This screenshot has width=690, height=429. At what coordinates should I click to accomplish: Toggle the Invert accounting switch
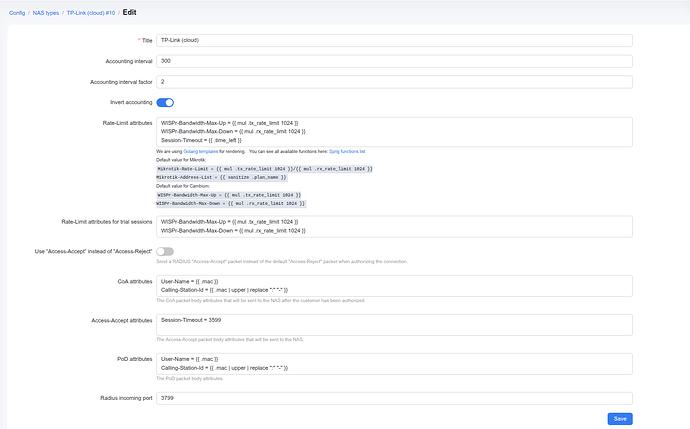(165, 103)
